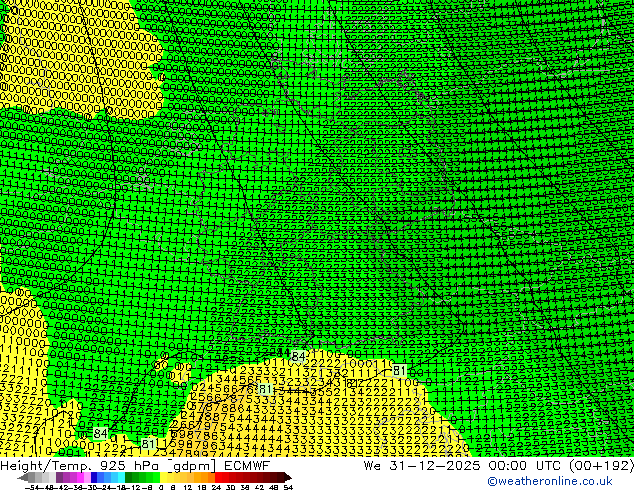Click the weatheronline.co.uk copyright link
The height and width of the screenshot is (490, 634).
click(x=550, y=481)
